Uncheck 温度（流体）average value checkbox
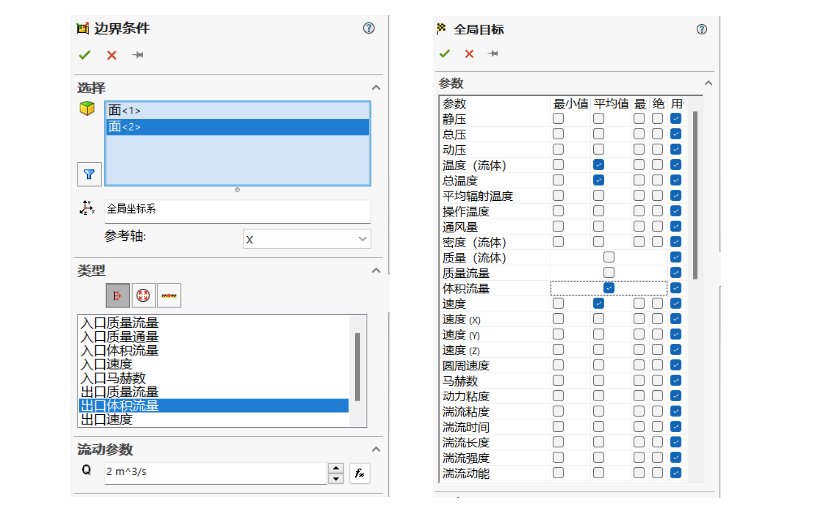The height and width of the screenshot is (506, 814). click(598, 165)
